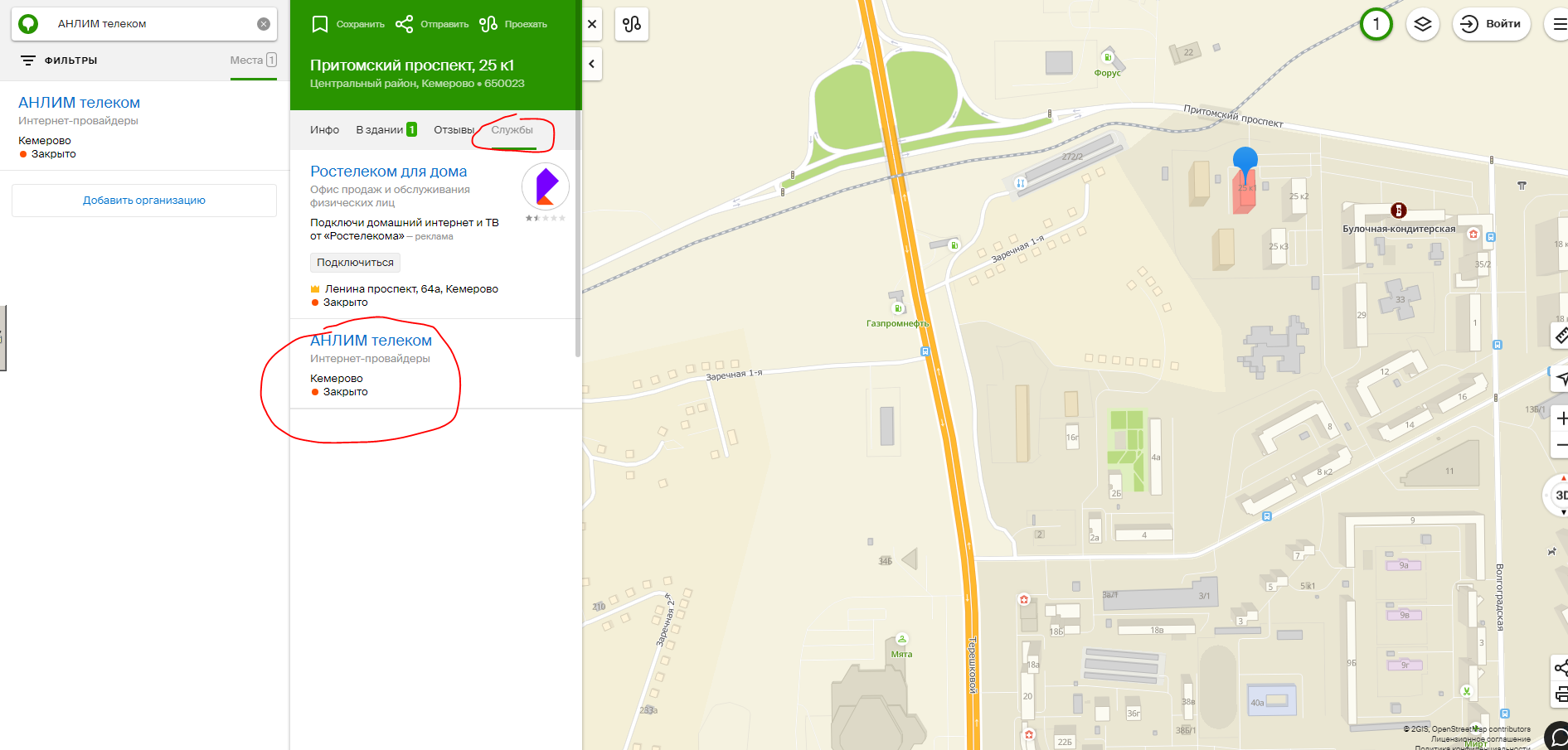This screenshot has width=1568, height=750.
Task: Click the Ростелеком star rating
Action: (546, 218)
